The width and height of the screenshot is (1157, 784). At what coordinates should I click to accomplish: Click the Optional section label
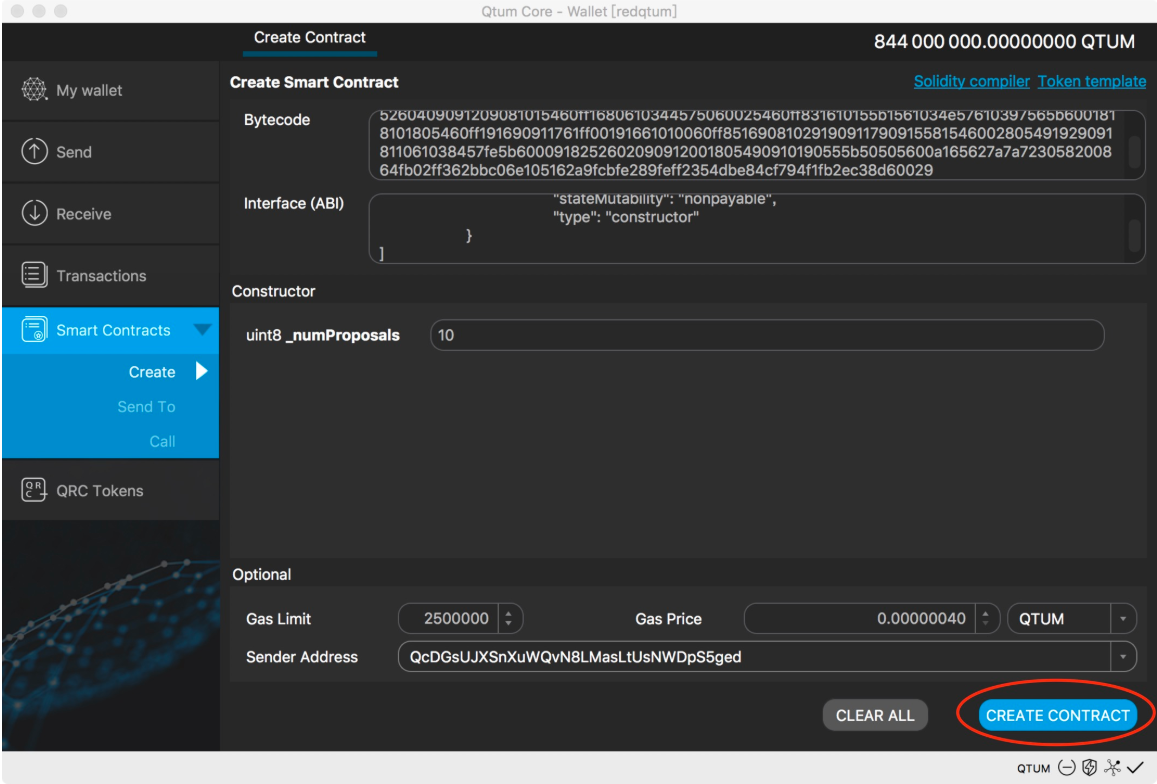pyautogui.click(x=261, y=574)
